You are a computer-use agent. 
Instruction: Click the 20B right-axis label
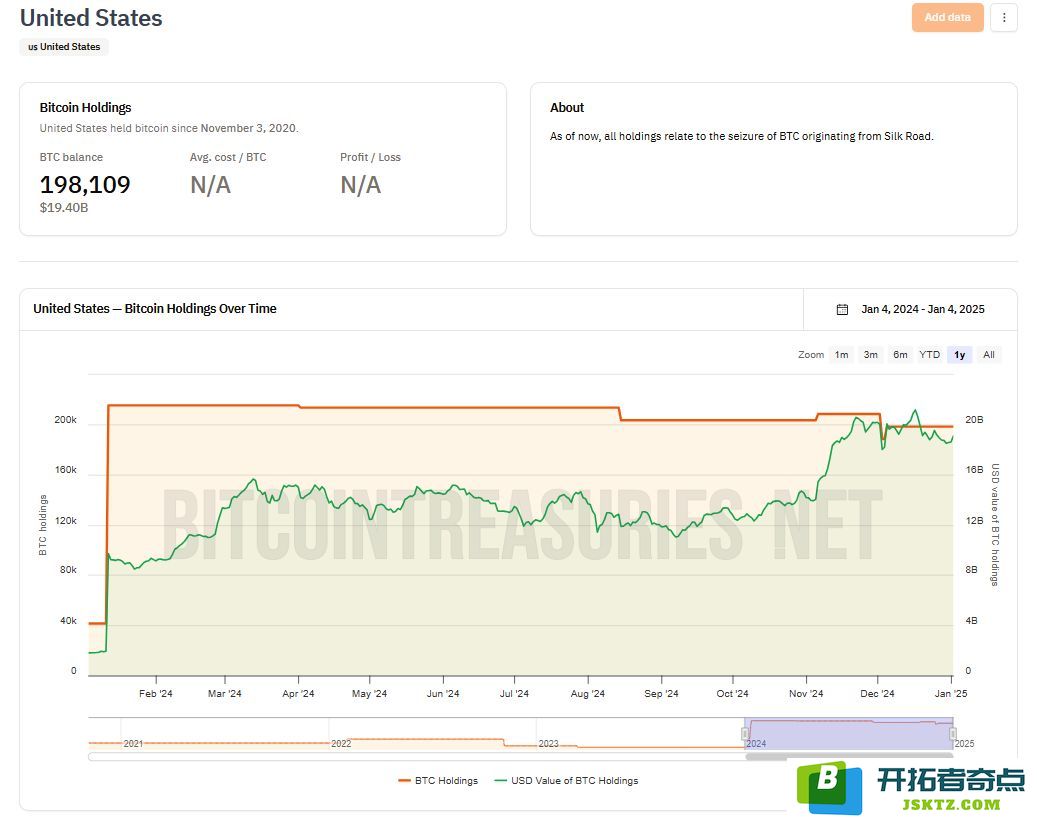coord(974,420)
